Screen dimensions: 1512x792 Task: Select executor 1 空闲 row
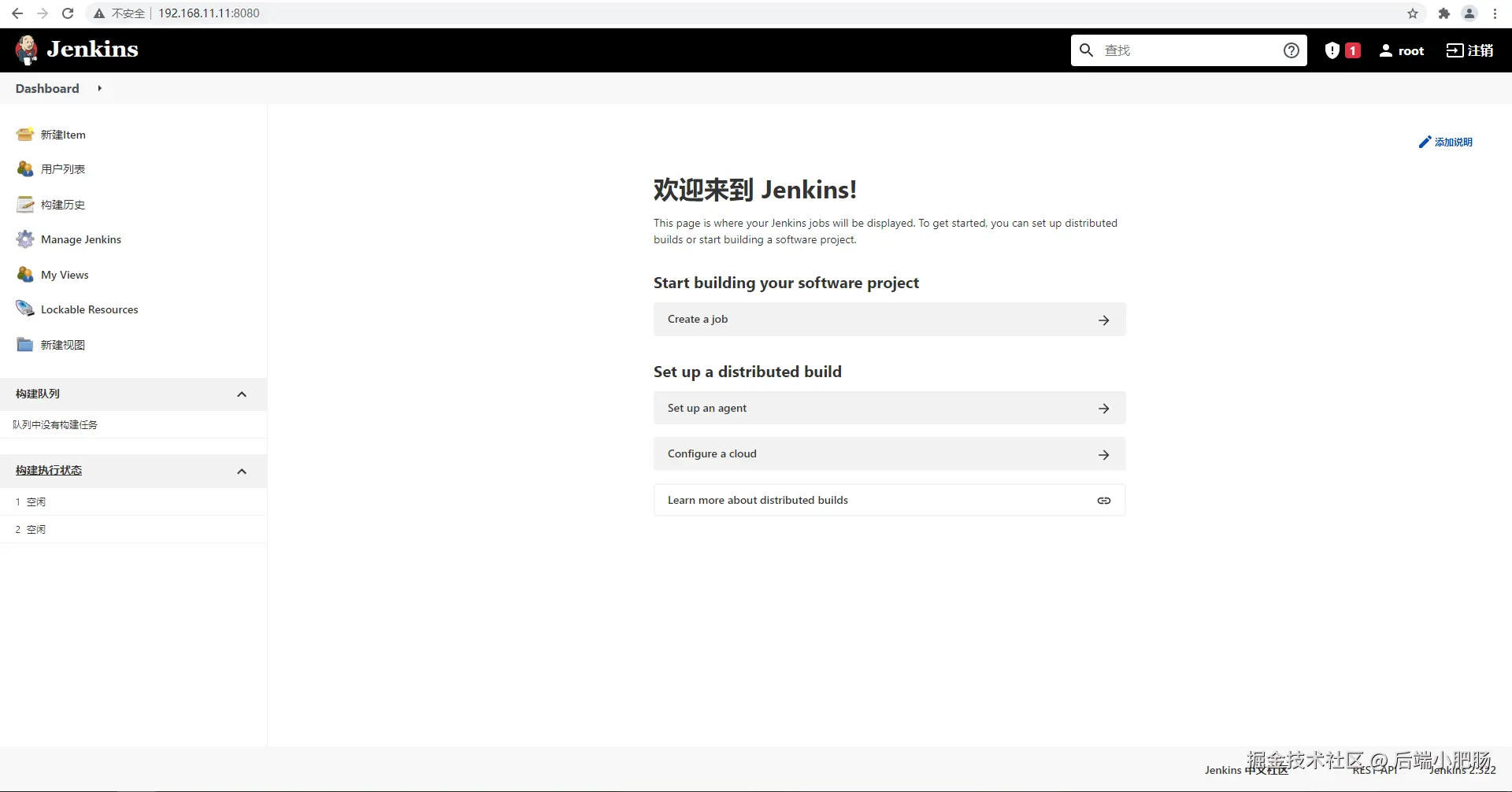point(133,501)
